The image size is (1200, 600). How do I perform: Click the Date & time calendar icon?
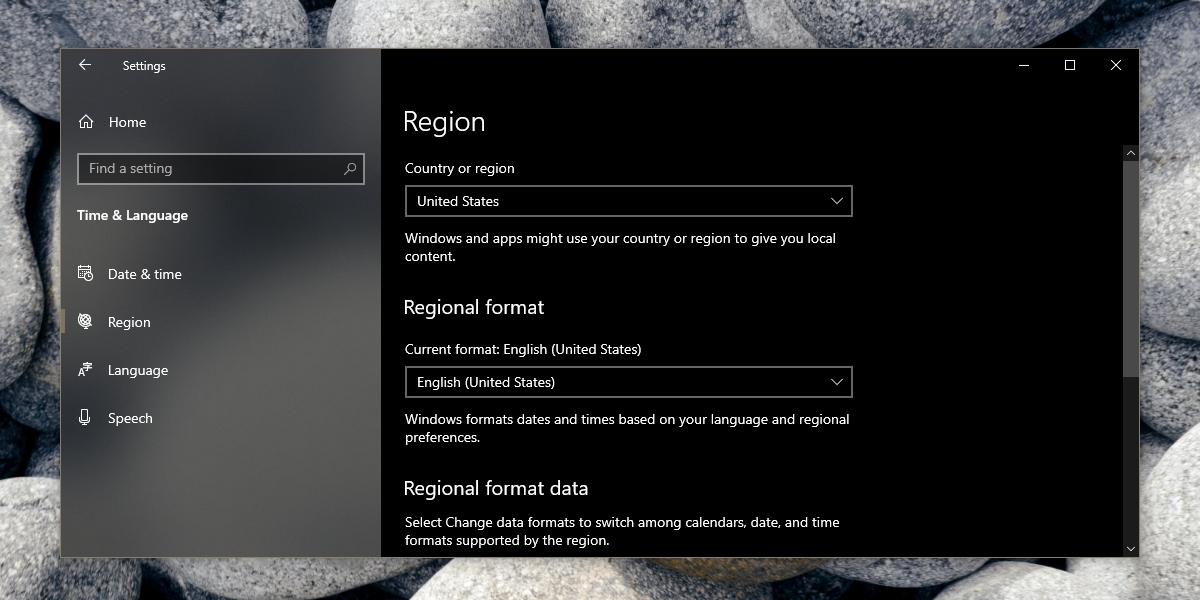[x=86, y=274]
